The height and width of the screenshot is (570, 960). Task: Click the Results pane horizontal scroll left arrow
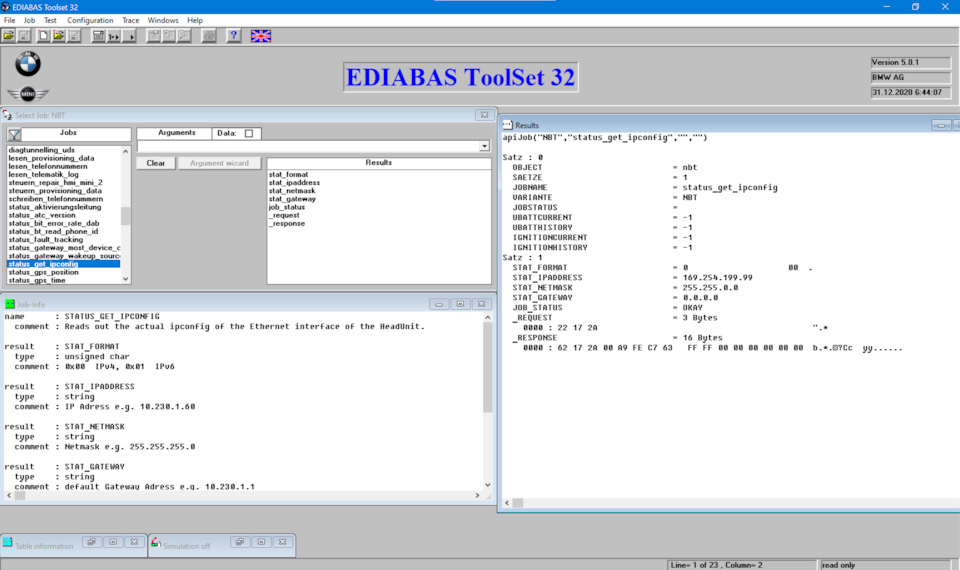506,503
